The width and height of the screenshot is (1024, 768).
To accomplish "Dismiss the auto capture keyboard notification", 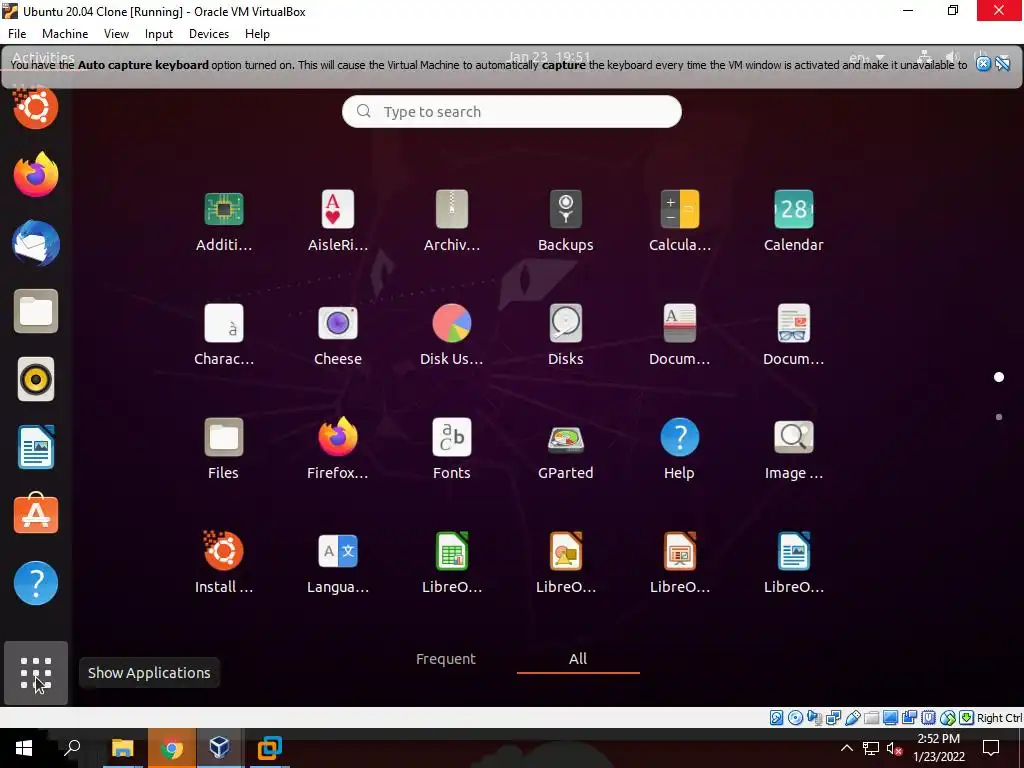I will pos(984,63).
